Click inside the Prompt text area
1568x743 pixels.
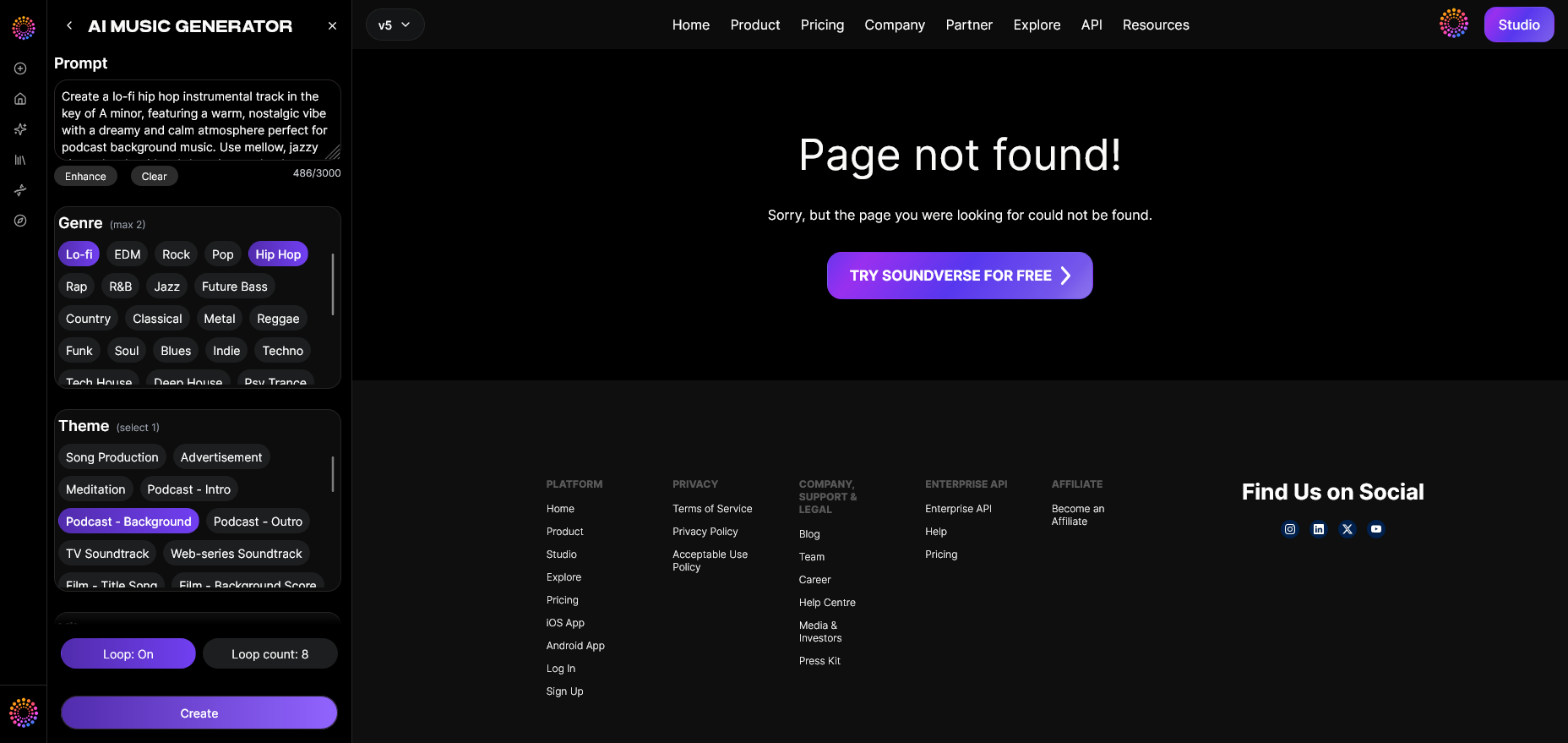[x=198, y=120]
